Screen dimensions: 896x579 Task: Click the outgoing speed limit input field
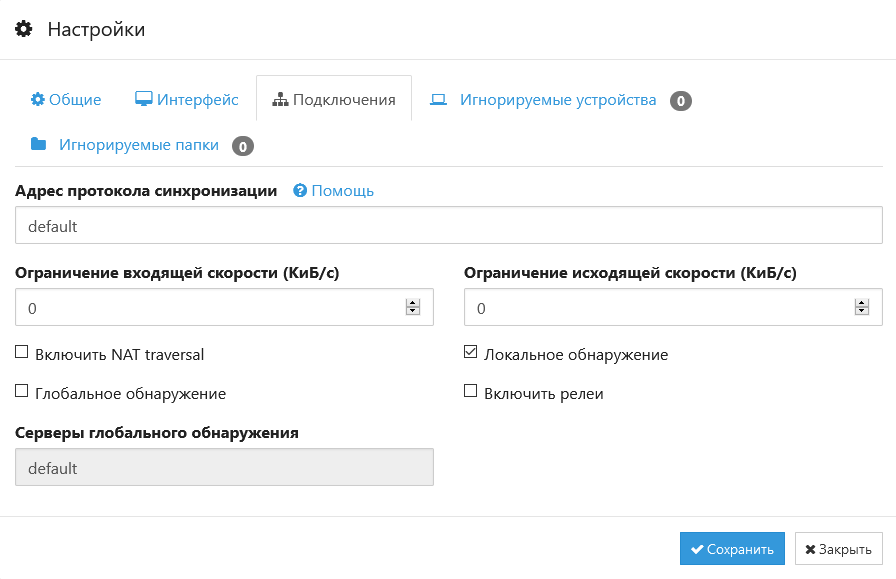click(x=673, y=308)
